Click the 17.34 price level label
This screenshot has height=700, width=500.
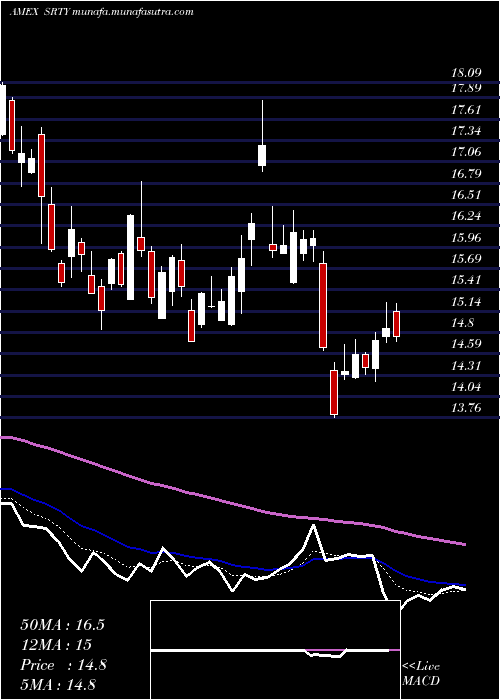(467, 131)
